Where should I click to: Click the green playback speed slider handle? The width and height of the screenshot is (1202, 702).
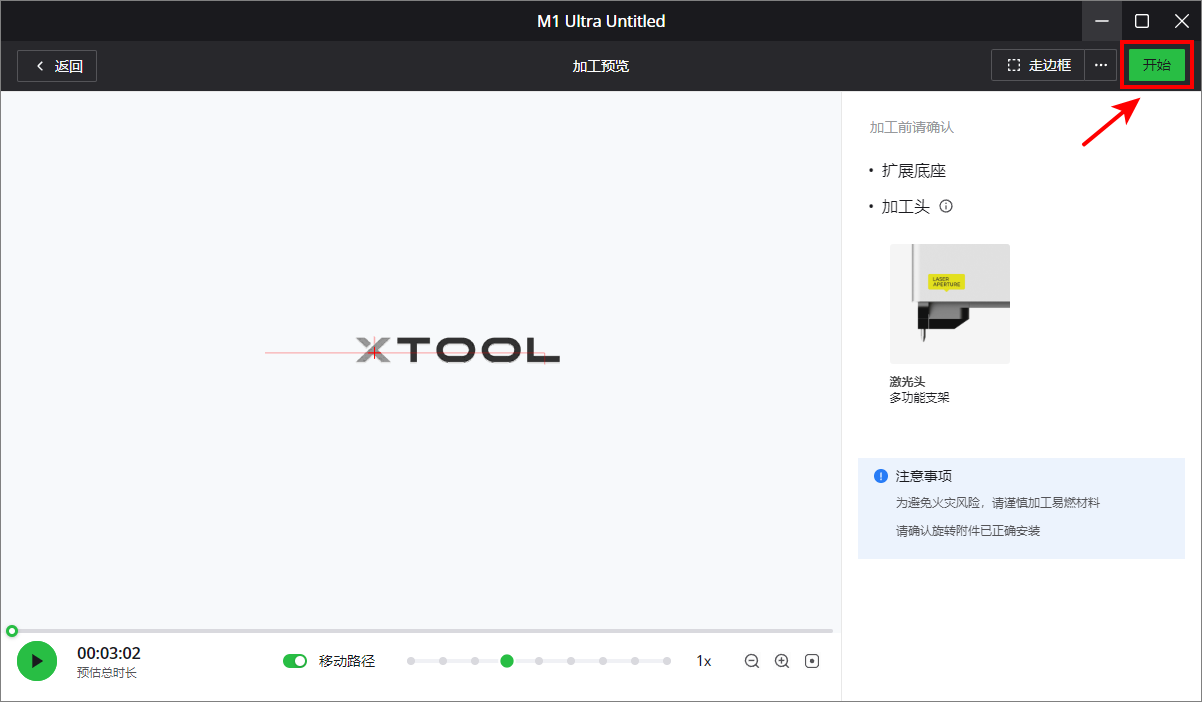(507, 661)
